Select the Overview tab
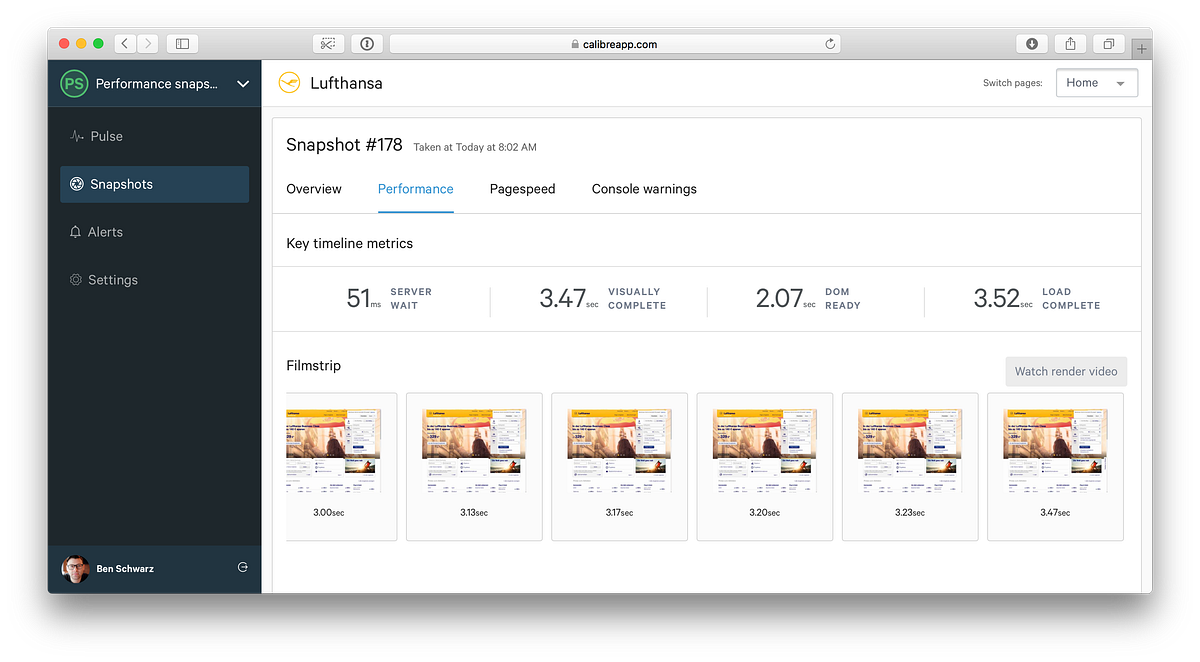 click(x=313, y=189)
